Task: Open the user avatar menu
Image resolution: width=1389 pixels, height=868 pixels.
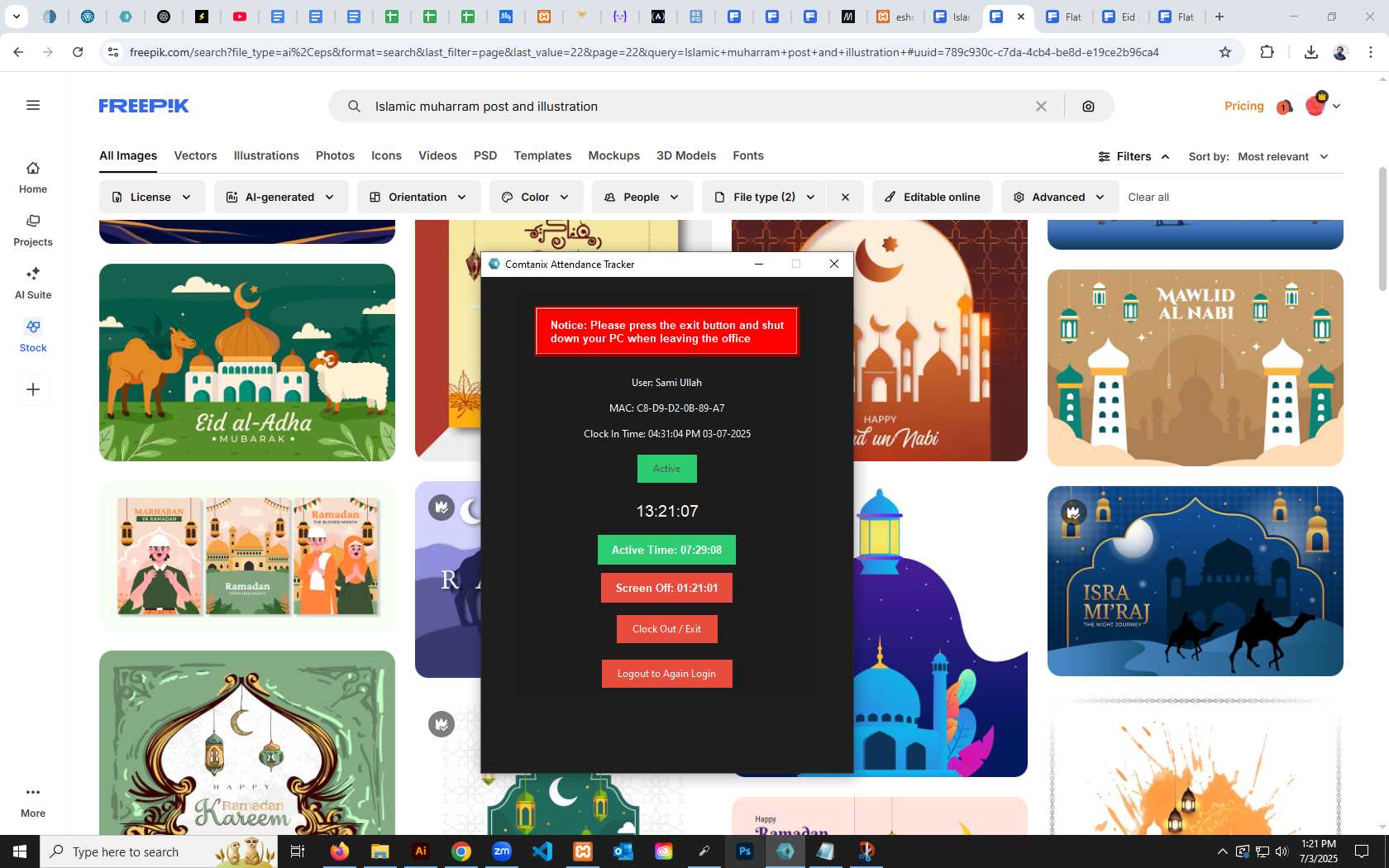Action: point(1322,106)
